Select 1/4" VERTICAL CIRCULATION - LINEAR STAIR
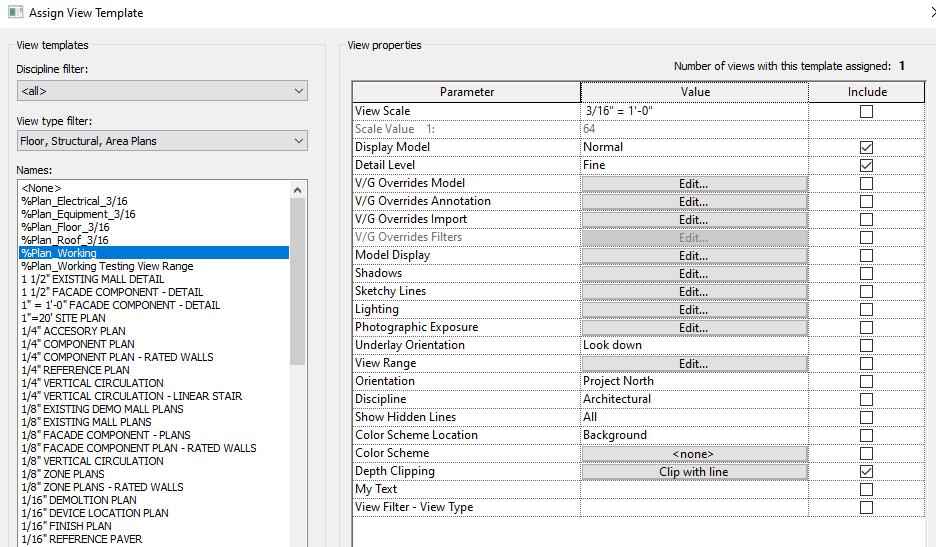Viewport: 936px width, 547px height. tap(131, 397)
